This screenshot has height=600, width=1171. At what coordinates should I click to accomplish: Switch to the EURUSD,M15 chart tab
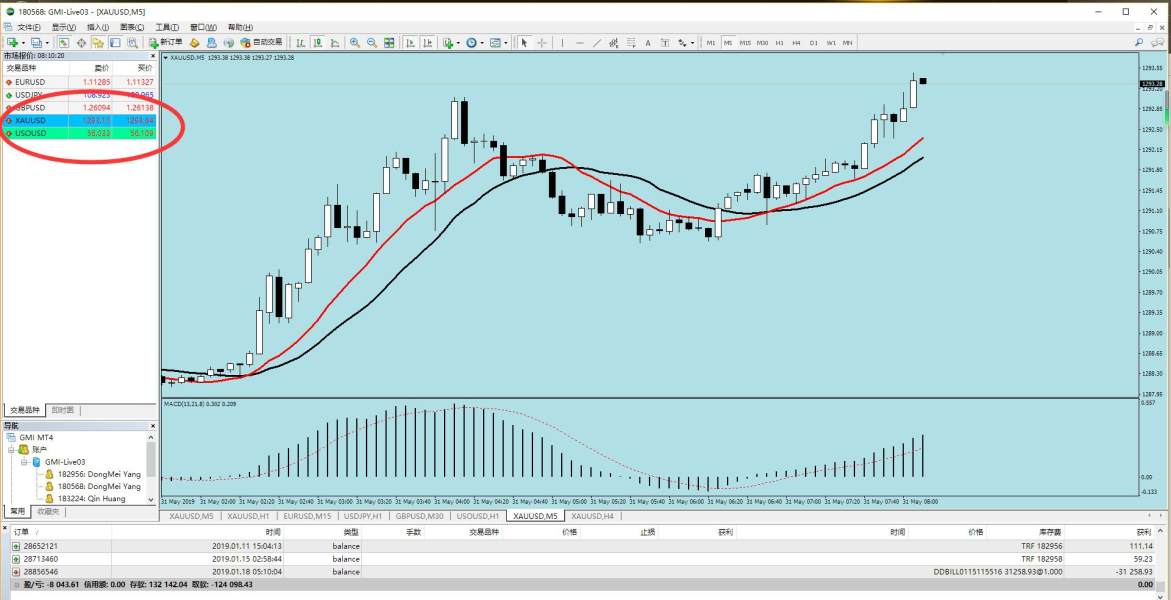(306, 516)
